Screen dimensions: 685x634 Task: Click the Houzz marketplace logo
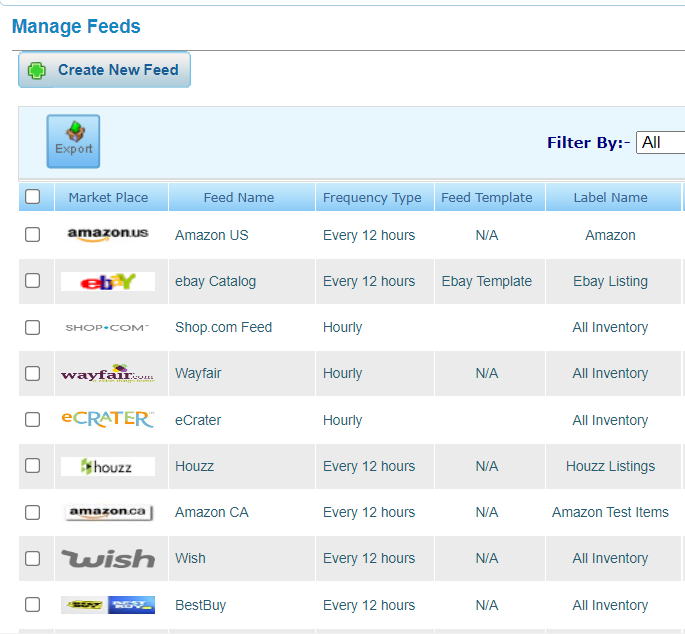[x=108, y=466]
